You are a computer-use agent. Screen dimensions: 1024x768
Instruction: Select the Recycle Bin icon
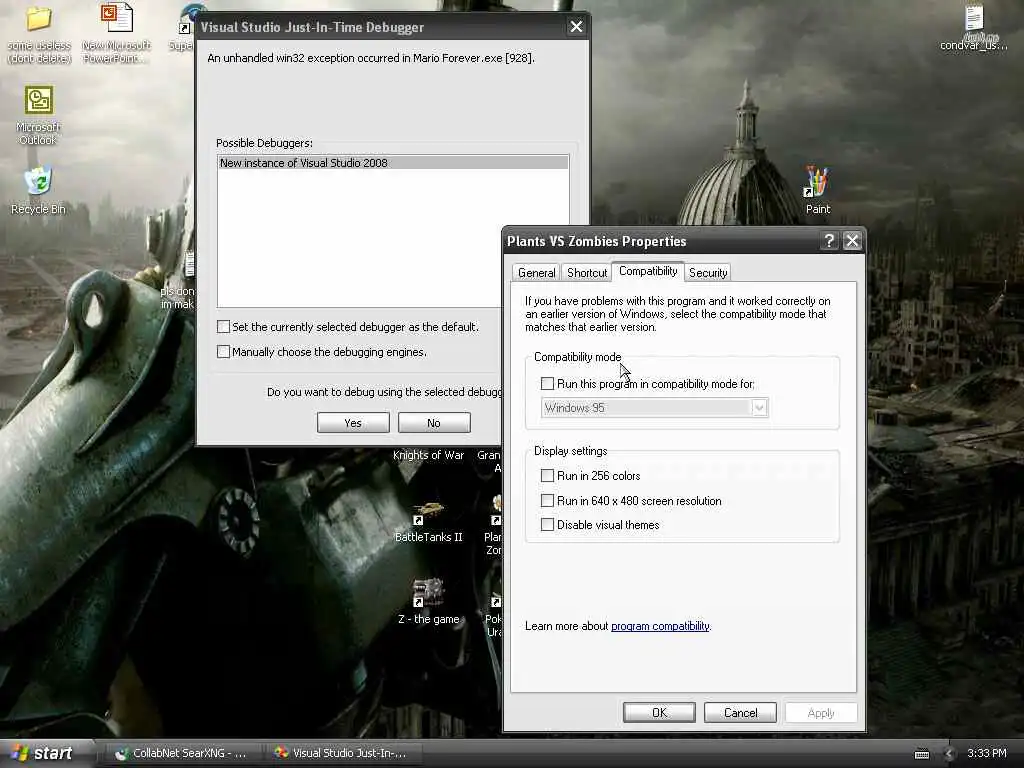pos(39,182)
